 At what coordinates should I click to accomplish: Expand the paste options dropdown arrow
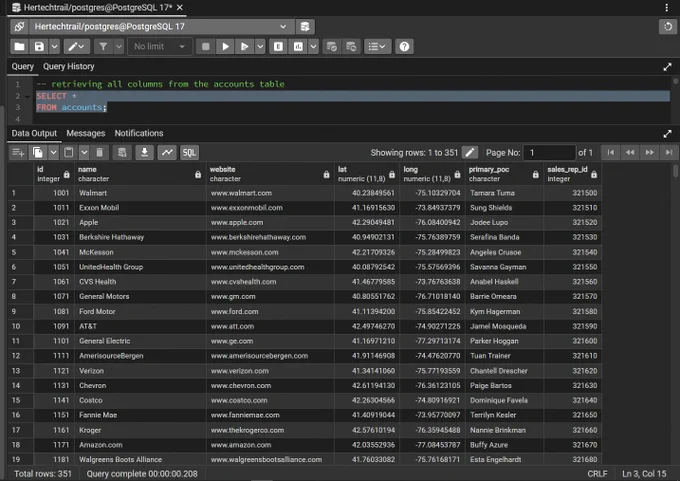click(x=84, y=152)
